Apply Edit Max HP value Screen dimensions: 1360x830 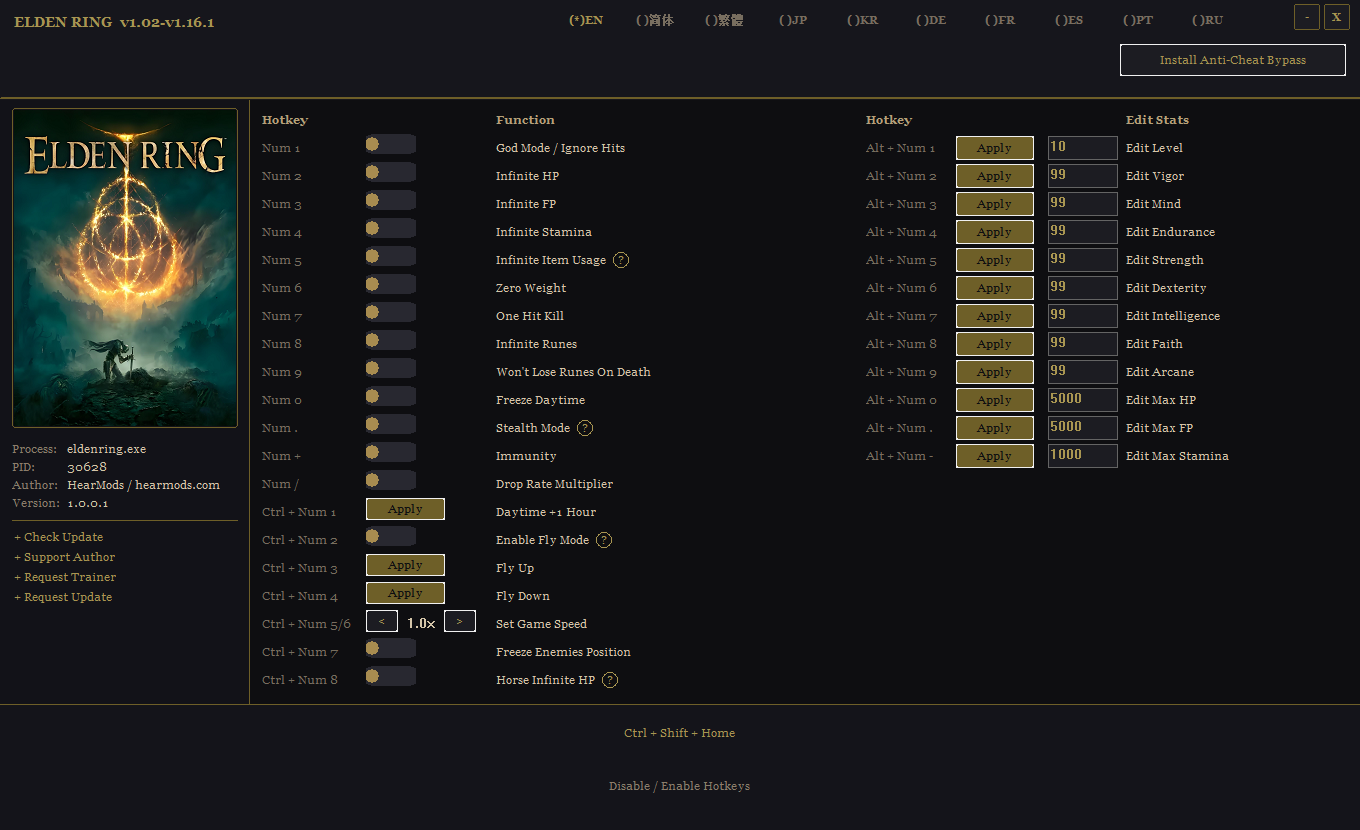(x=995, y=400)
